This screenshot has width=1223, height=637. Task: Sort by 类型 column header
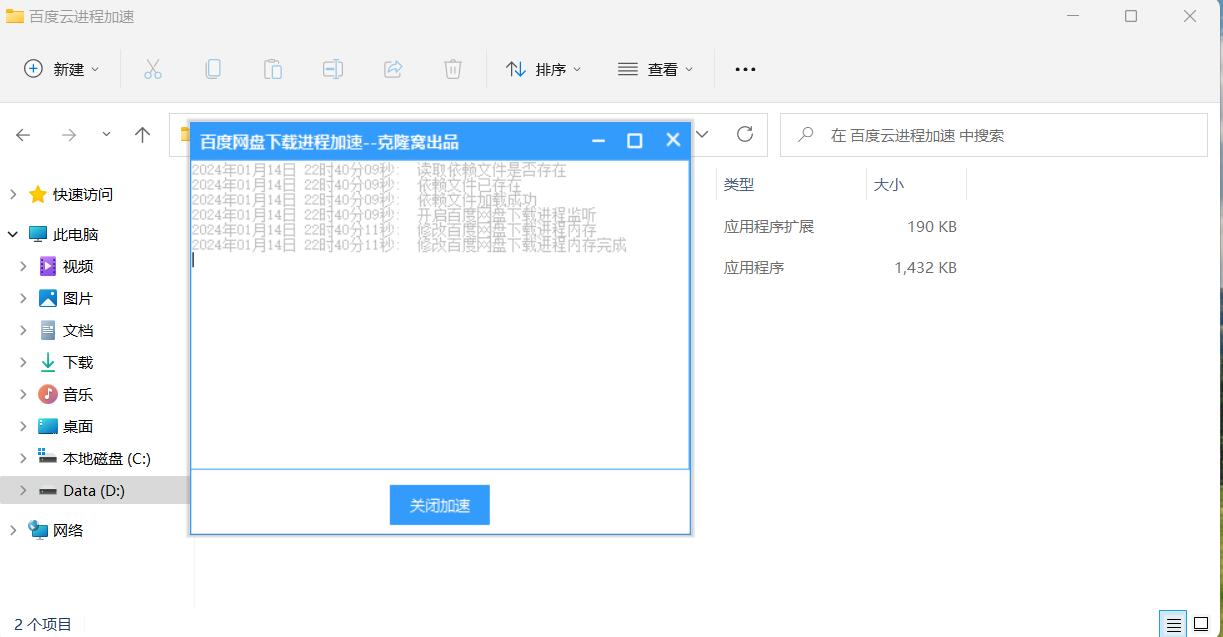click(x=739, y=185)
